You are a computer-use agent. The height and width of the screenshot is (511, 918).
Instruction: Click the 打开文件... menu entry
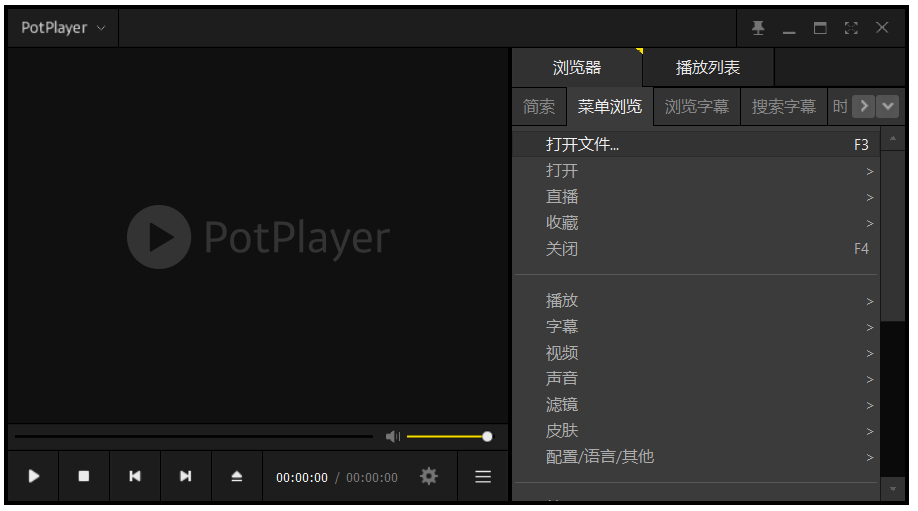[x=696, y=145]
